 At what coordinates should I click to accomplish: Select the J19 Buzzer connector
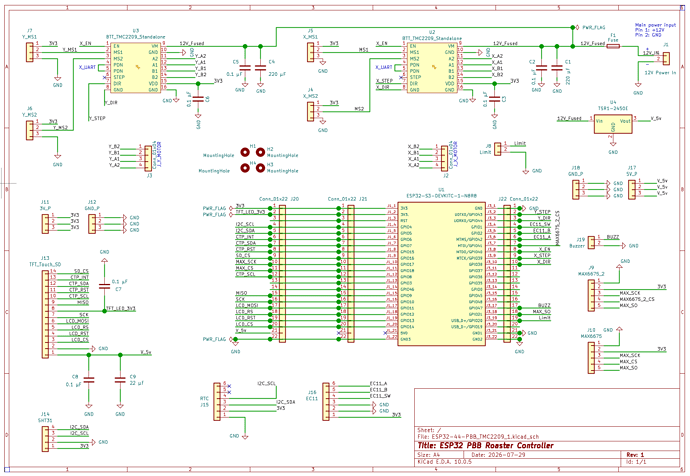(x=591, y=242)
